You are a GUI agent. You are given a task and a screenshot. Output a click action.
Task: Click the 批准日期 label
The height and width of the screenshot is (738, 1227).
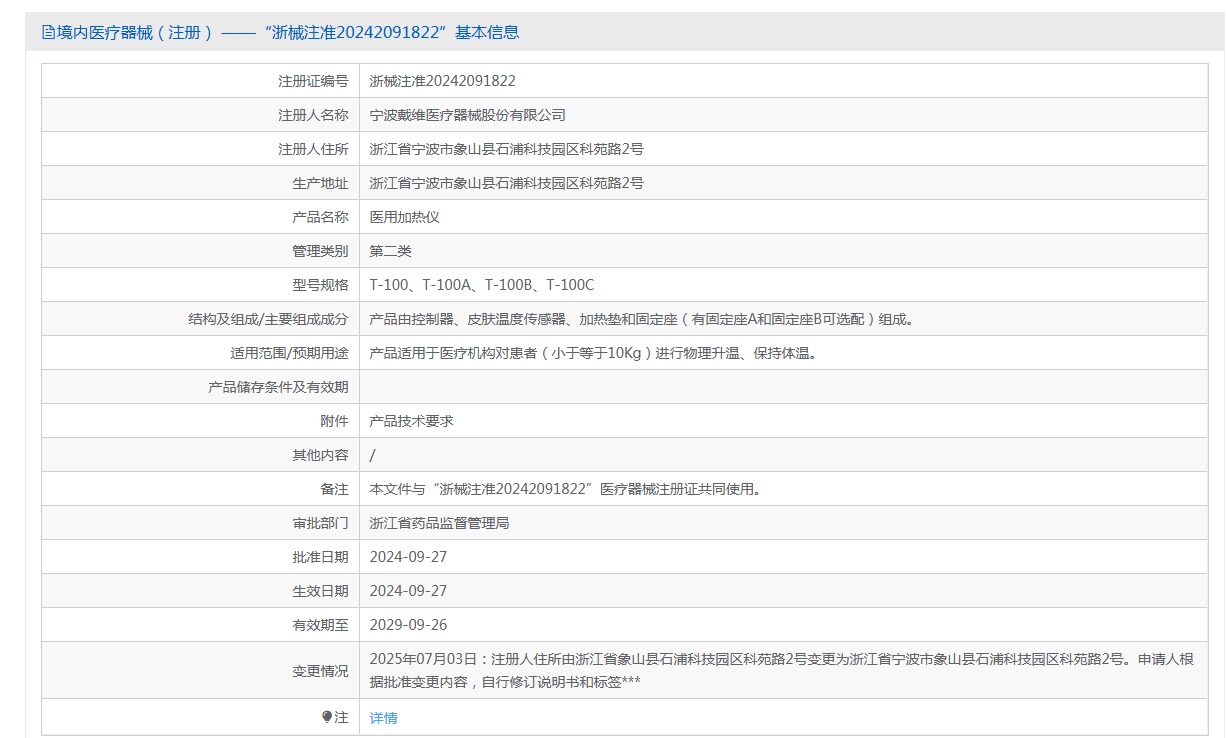point(320,557)
